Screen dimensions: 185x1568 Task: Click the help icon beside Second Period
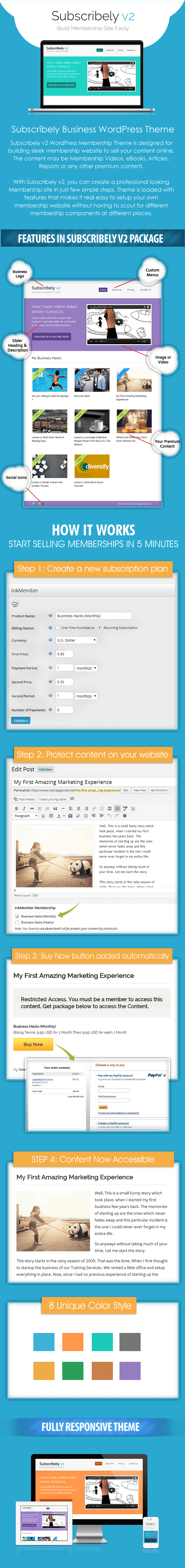tap(51, 696)
